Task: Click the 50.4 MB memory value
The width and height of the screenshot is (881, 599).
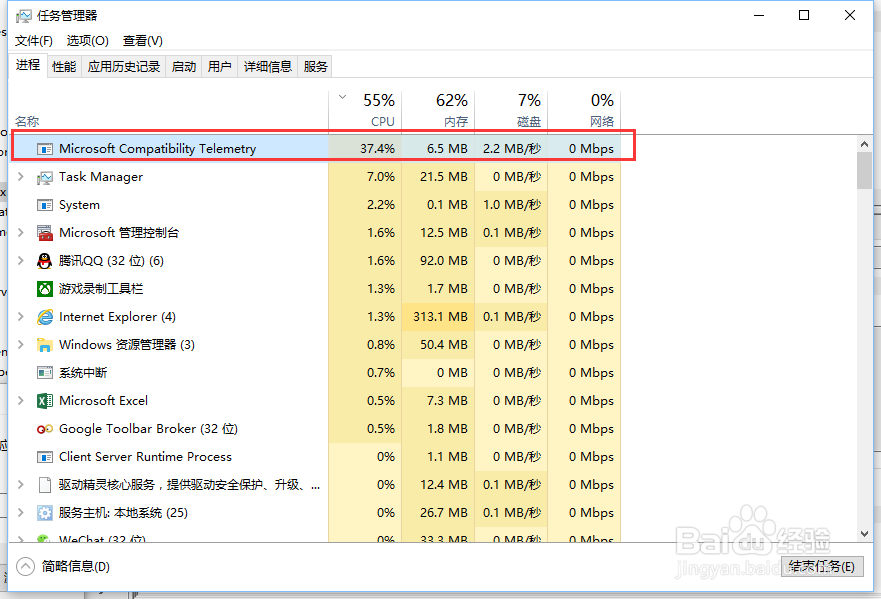Action: coord(444,345)
